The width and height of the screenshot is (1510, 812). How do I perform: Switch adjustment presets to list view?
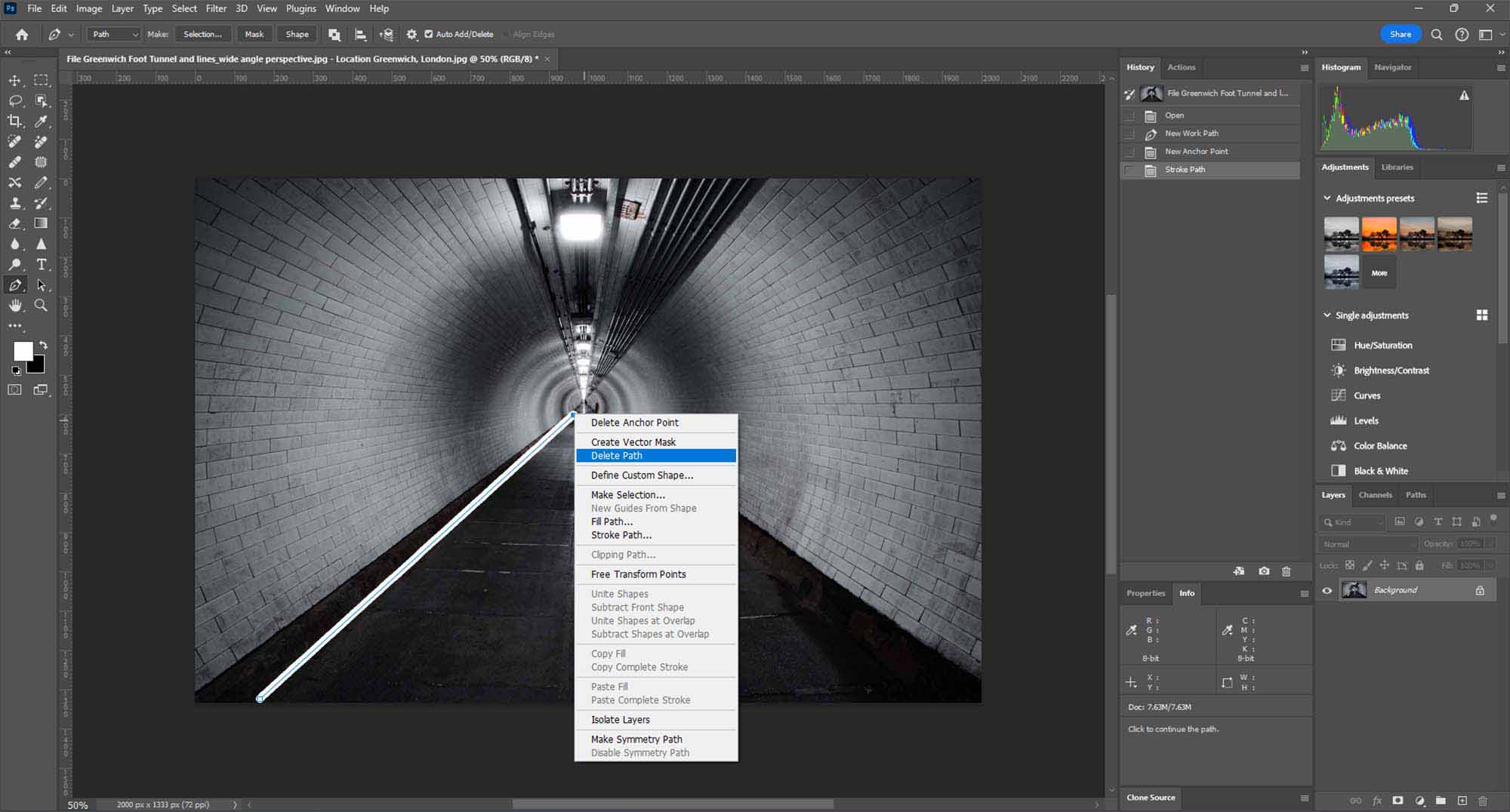1482,198
